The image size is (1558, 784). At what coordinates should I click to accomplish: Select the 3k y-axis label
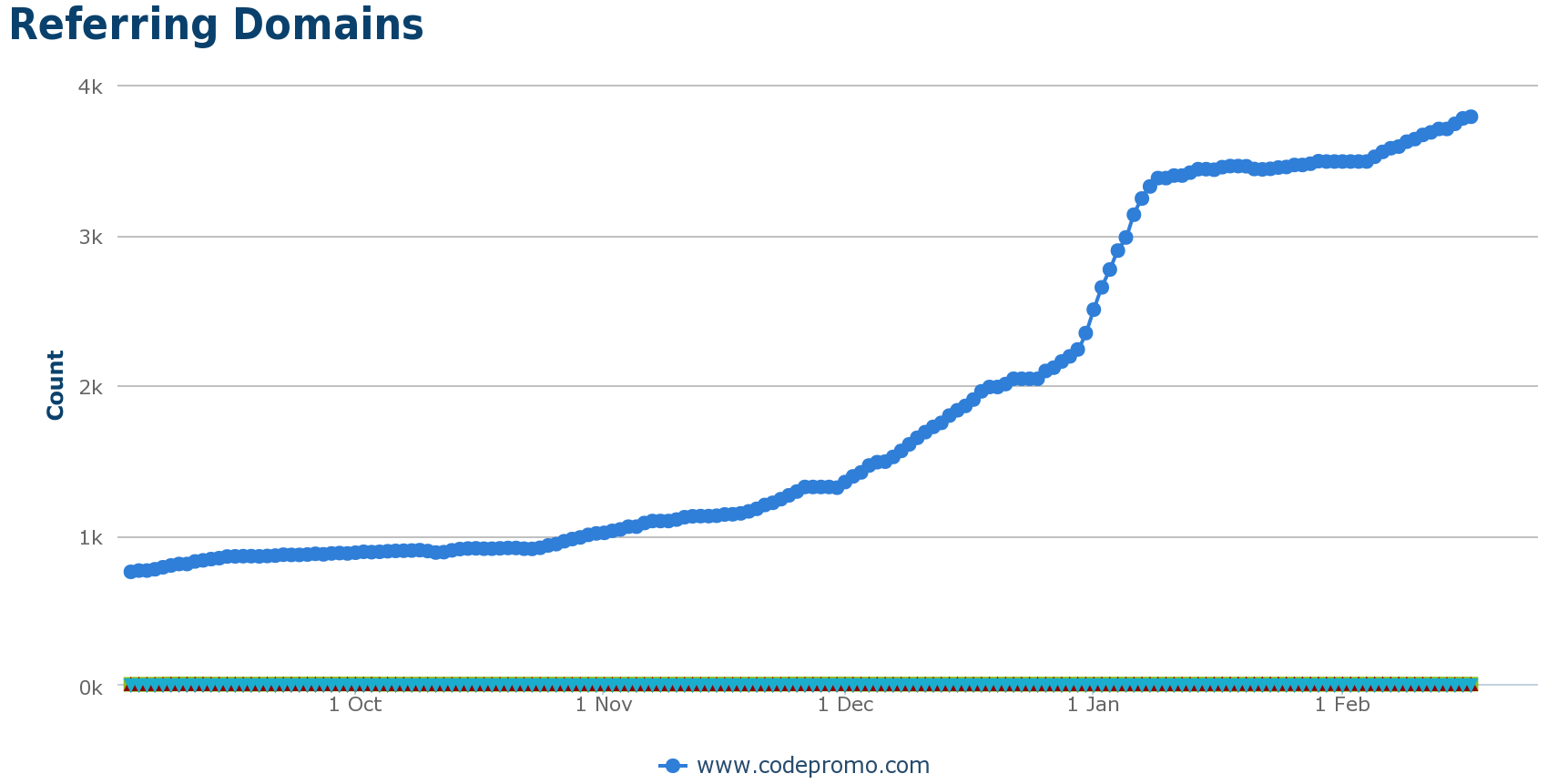[90, 237]
